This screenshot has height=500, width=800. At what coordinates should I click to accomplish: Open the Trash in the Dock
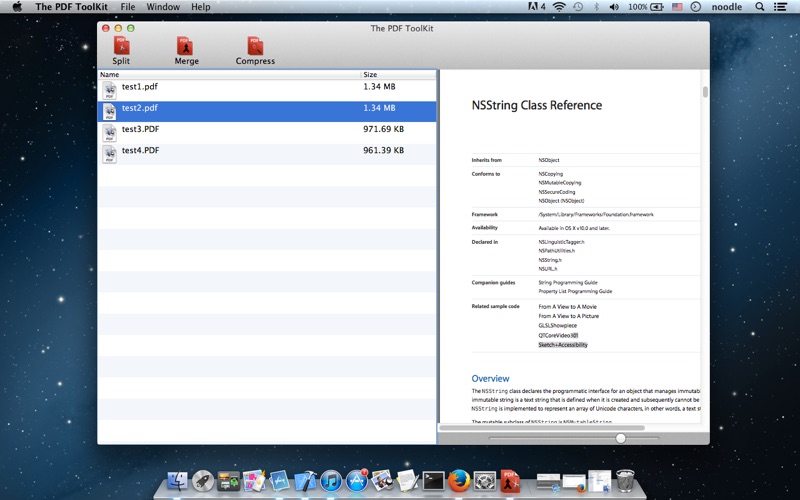coord(625,481)
